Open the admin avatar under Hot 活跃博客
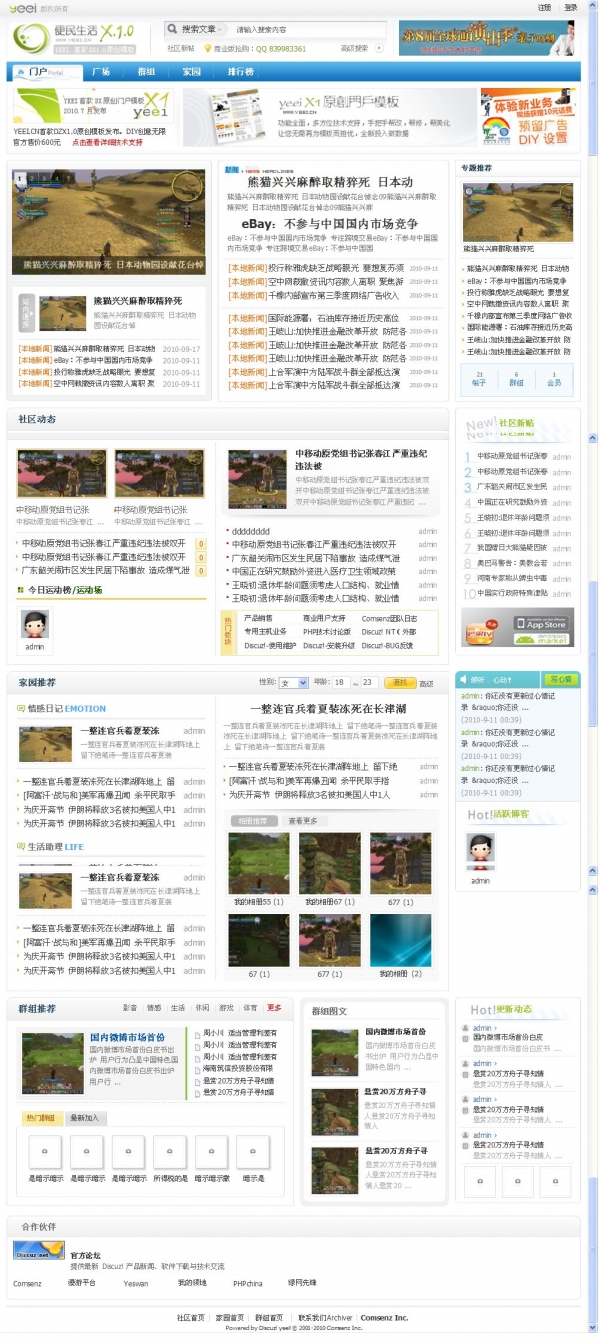 [481, 852]
